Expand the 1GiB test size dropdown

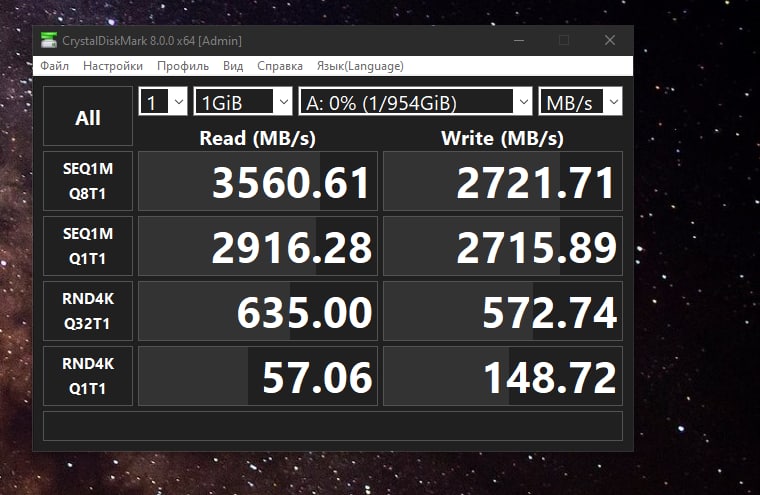tap(243, 102)
